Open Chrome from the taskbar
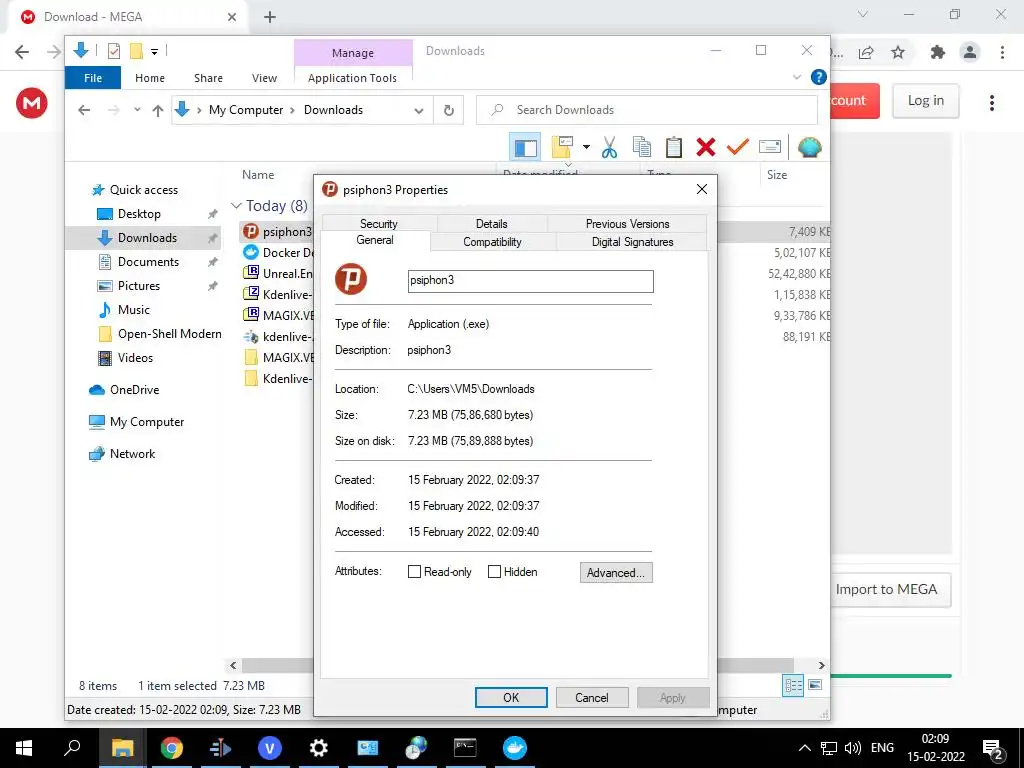Image resolution: width=1024 pixels, height=768 pixels. pos(172,748)
